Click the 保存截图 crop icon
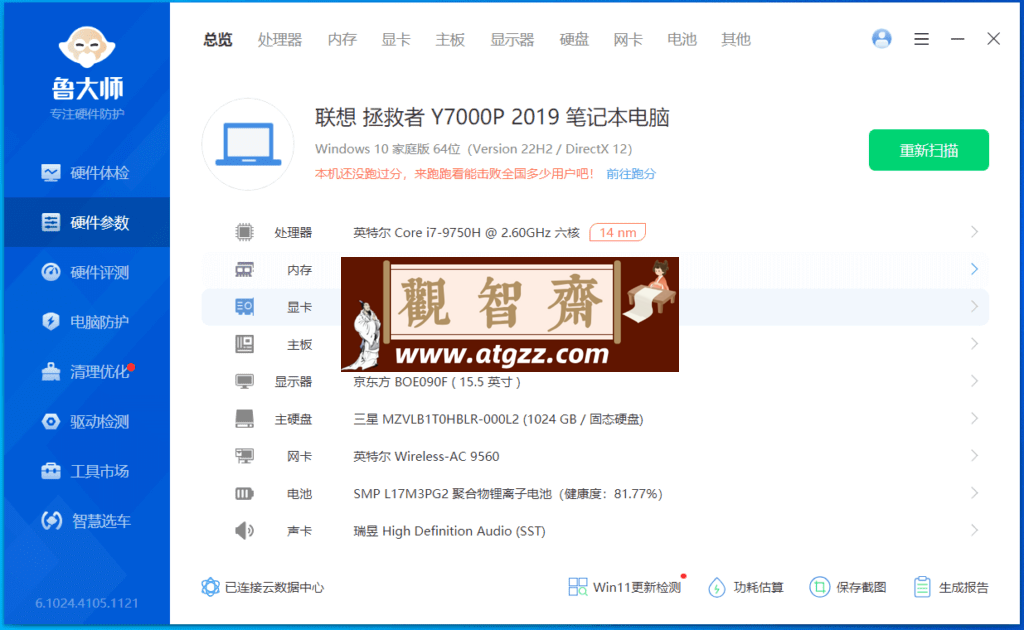 (819, 587)
